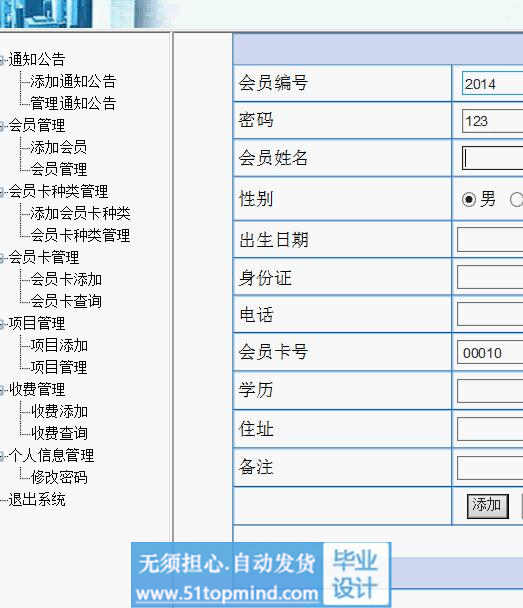Image resolution: width=523 pixels, height=608 pixels.
Task: Open 会员卡查询 menu entry
Action: tap(66, 301)
